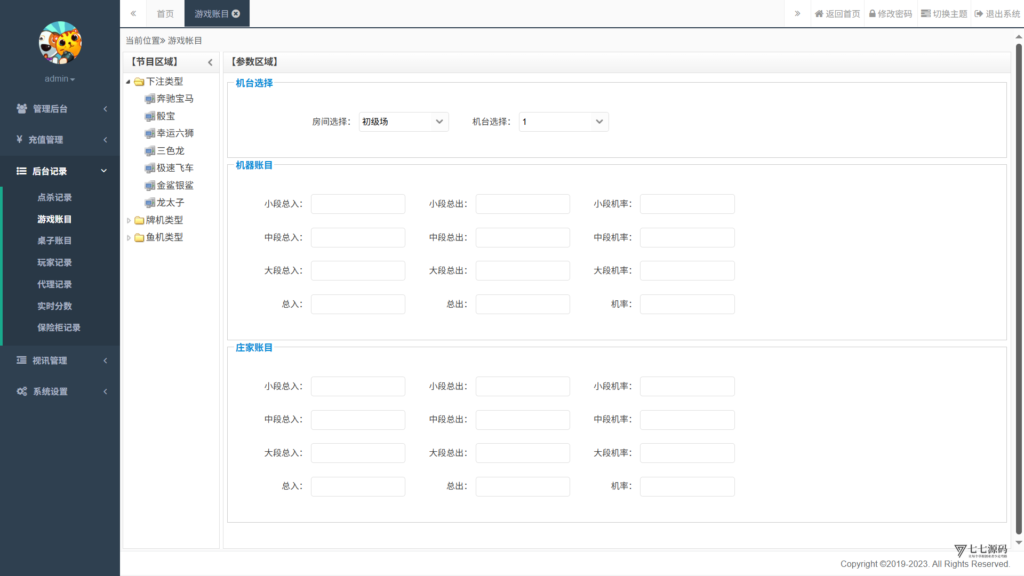Click the 管理后台 users icon
Screen dimensions: 1024x576
click(22, 108)
